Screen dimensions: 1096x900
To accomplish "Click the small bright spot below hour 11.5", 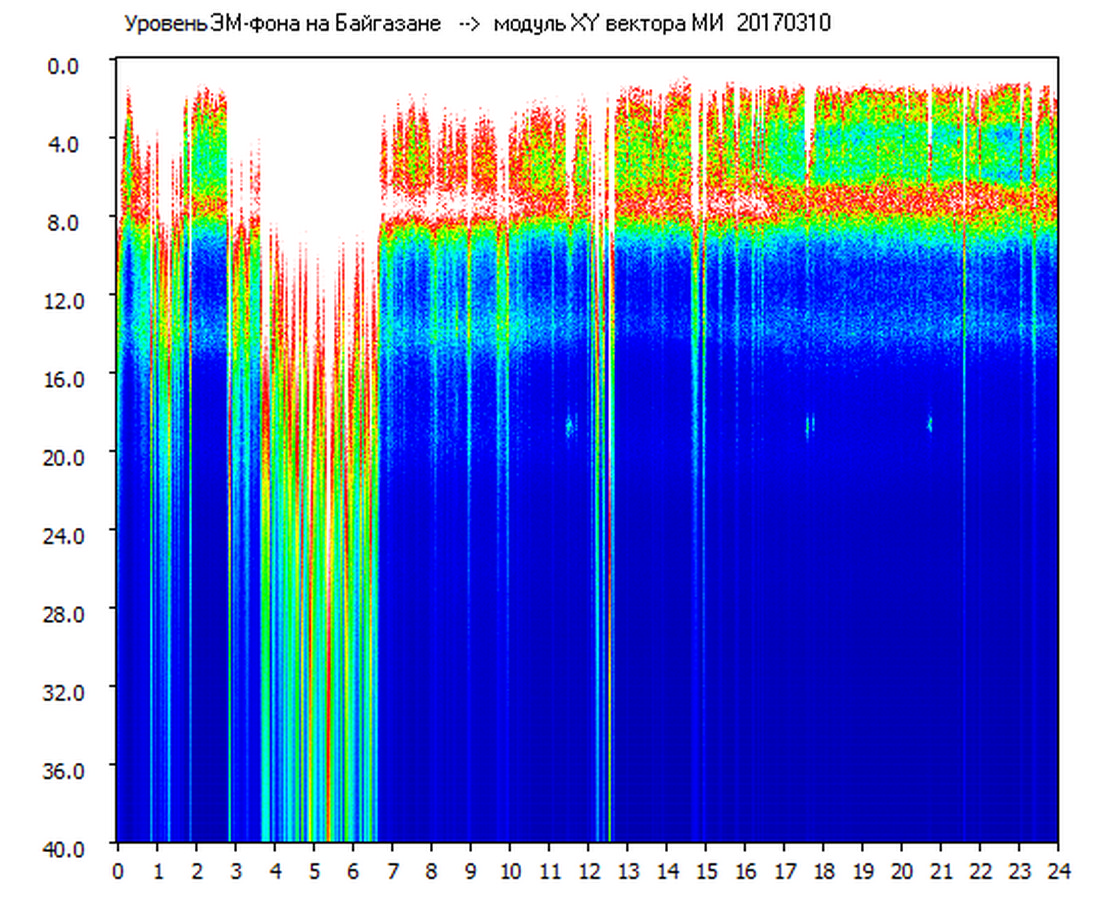I will point(569,425).
